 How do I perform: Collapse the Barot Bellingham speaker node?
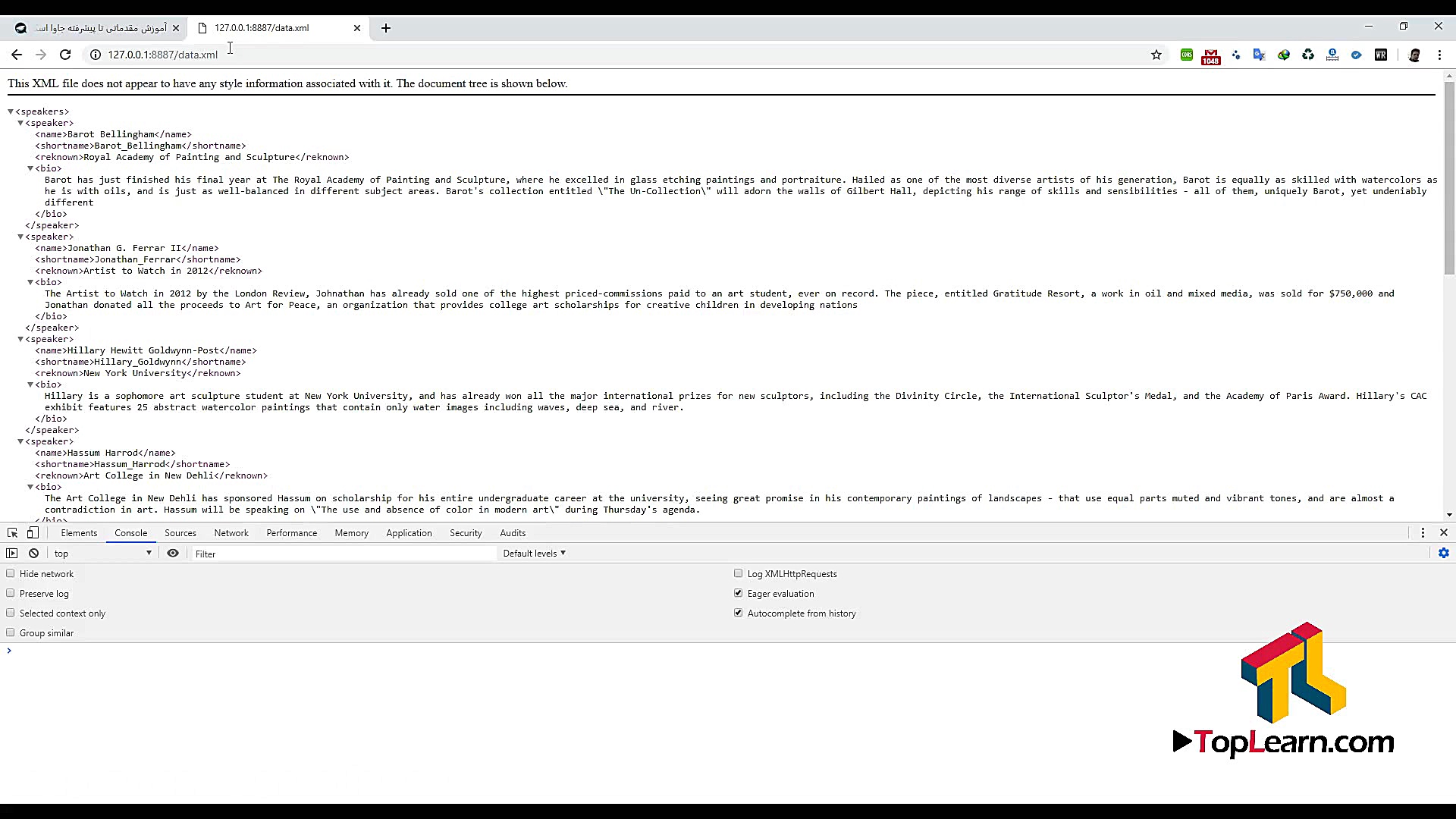click(x=20, y=122)
